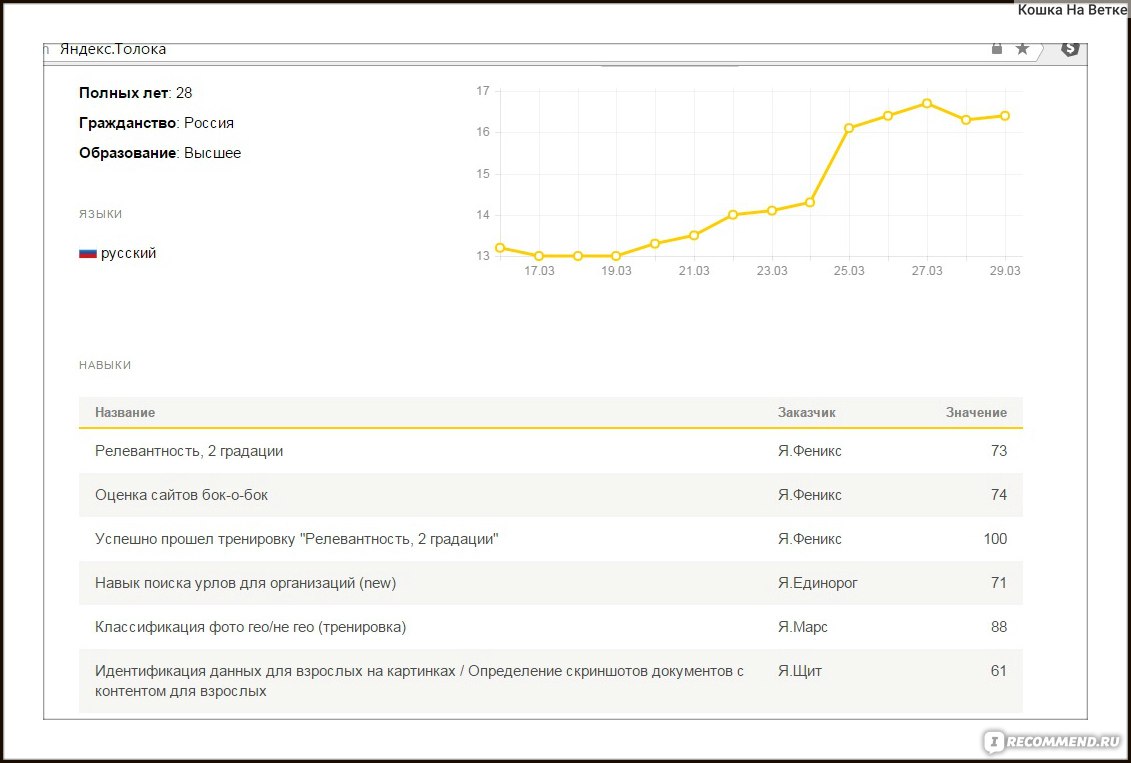Image resolution: width=1131 pixels, height=763 pixels.
Task: Click the Я.Щит customer cell
Action: pyautogui.click(x=799, y=671)
